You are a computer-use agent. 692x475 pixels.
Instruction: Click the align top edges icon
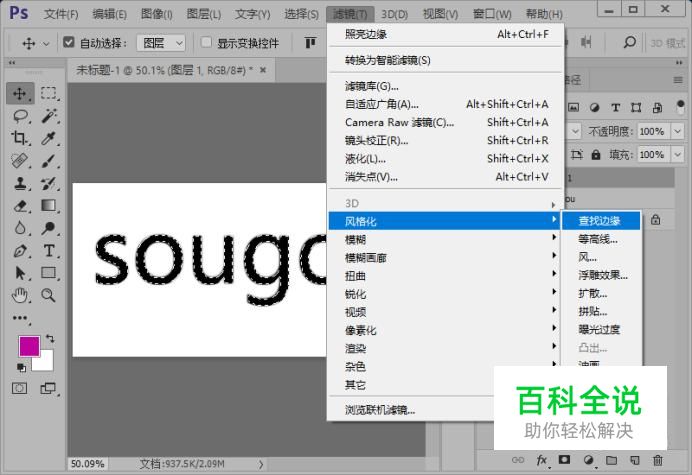click(310, 42)
